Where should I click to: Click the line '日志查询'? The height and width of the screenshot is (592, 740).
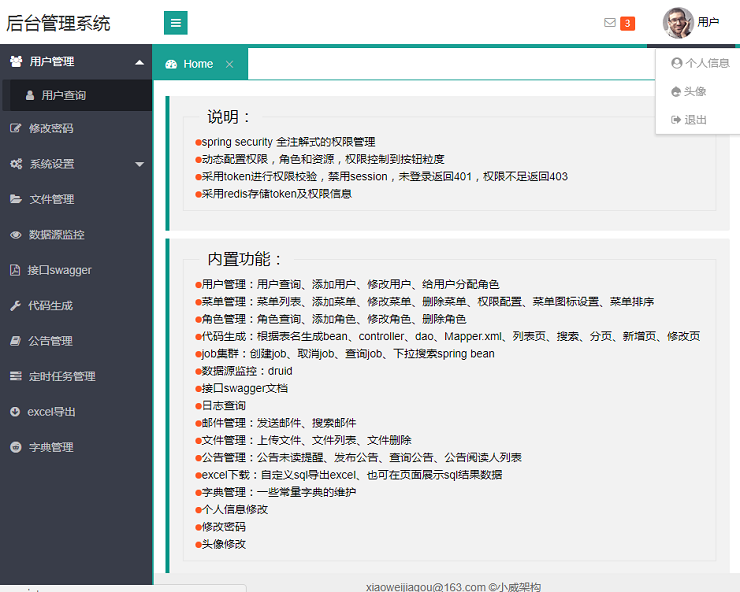(x=224, y=406)
